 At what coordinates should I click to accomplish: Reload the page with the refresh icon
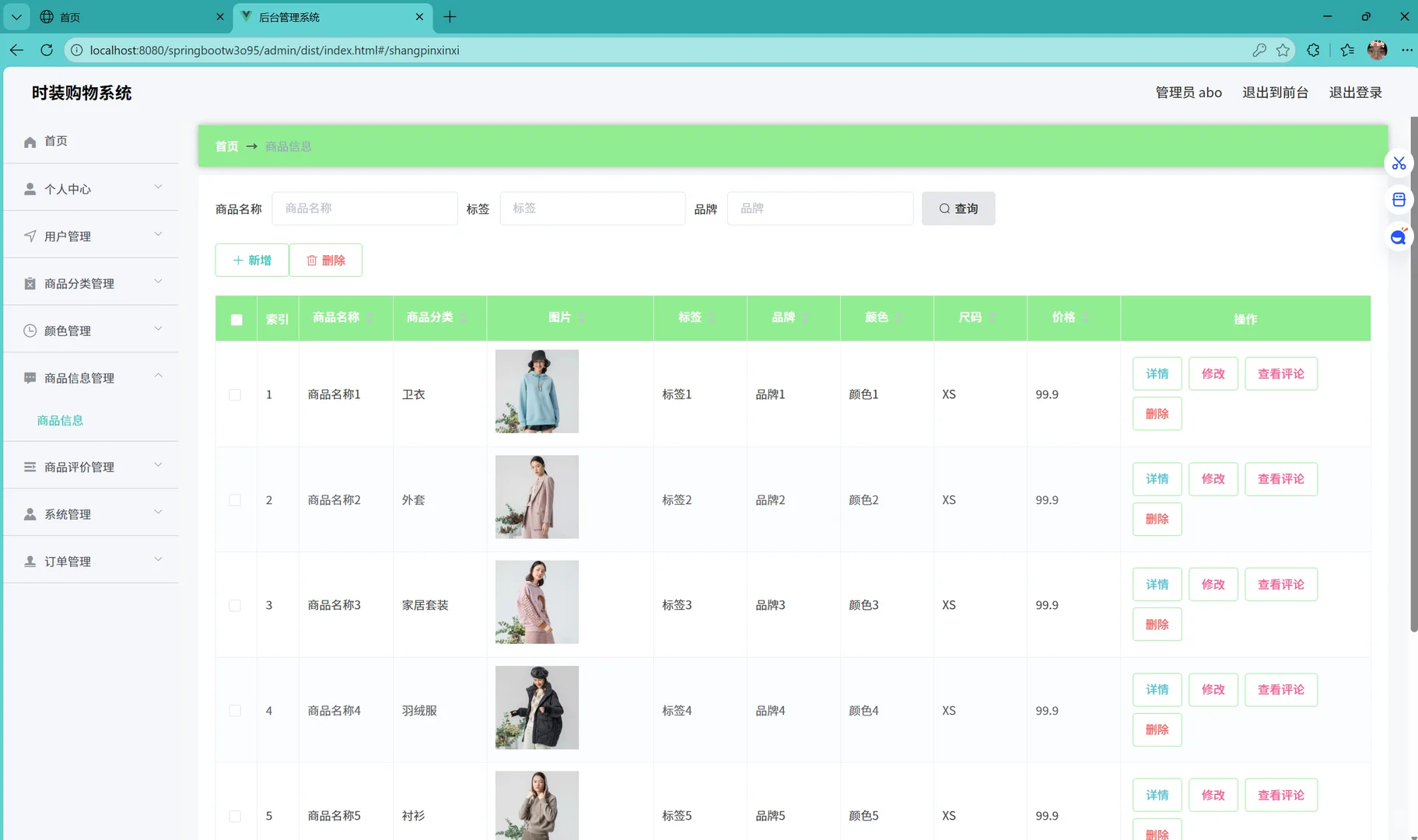(x=47, y=50)
